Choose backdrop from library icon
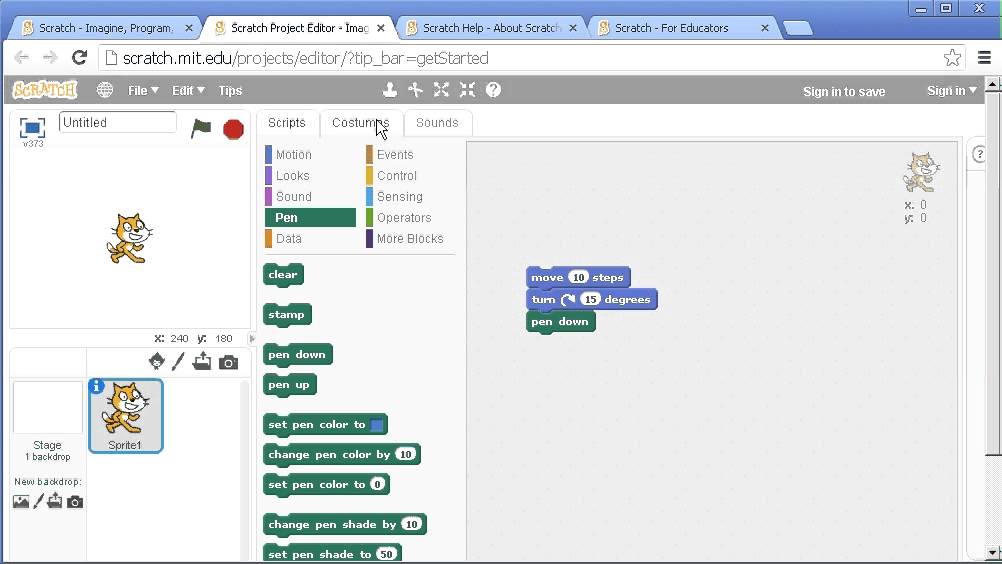Image resolution: width=1002 pixels, height=564 pixels. pos(20,501)
